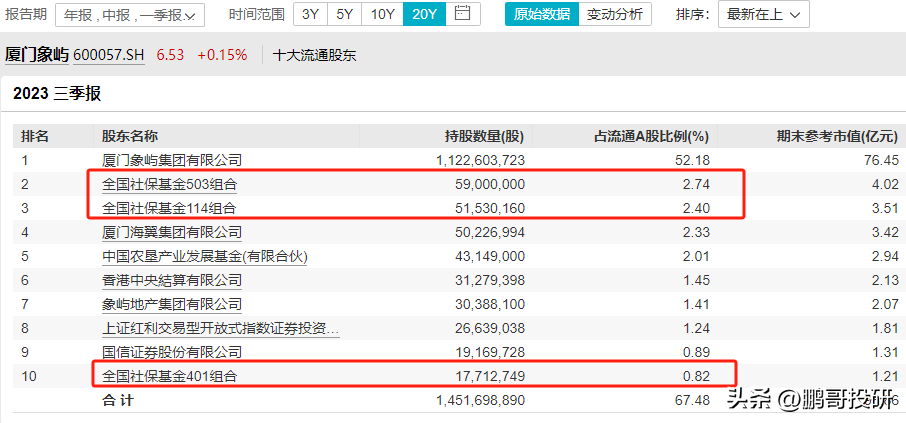Click the 期末参考市值(亿元) column header
This screenshot has height=423, width=906.
(837, 136)
